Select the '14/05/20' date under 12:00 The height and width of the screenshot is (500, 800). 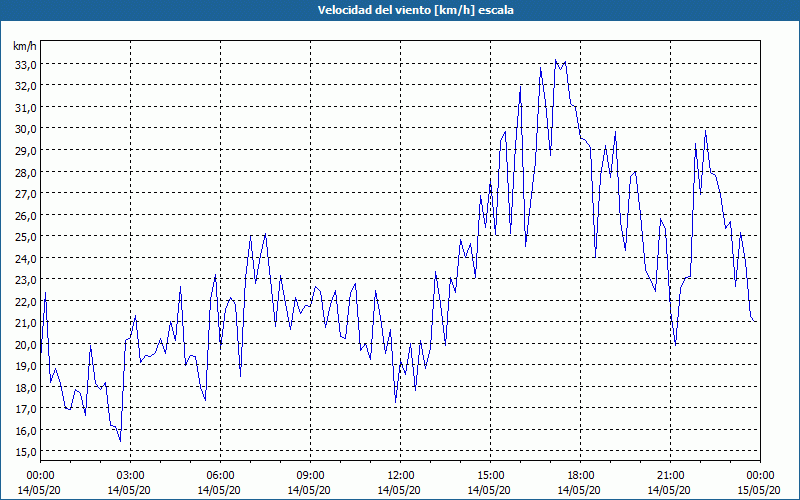click(400, 490)
